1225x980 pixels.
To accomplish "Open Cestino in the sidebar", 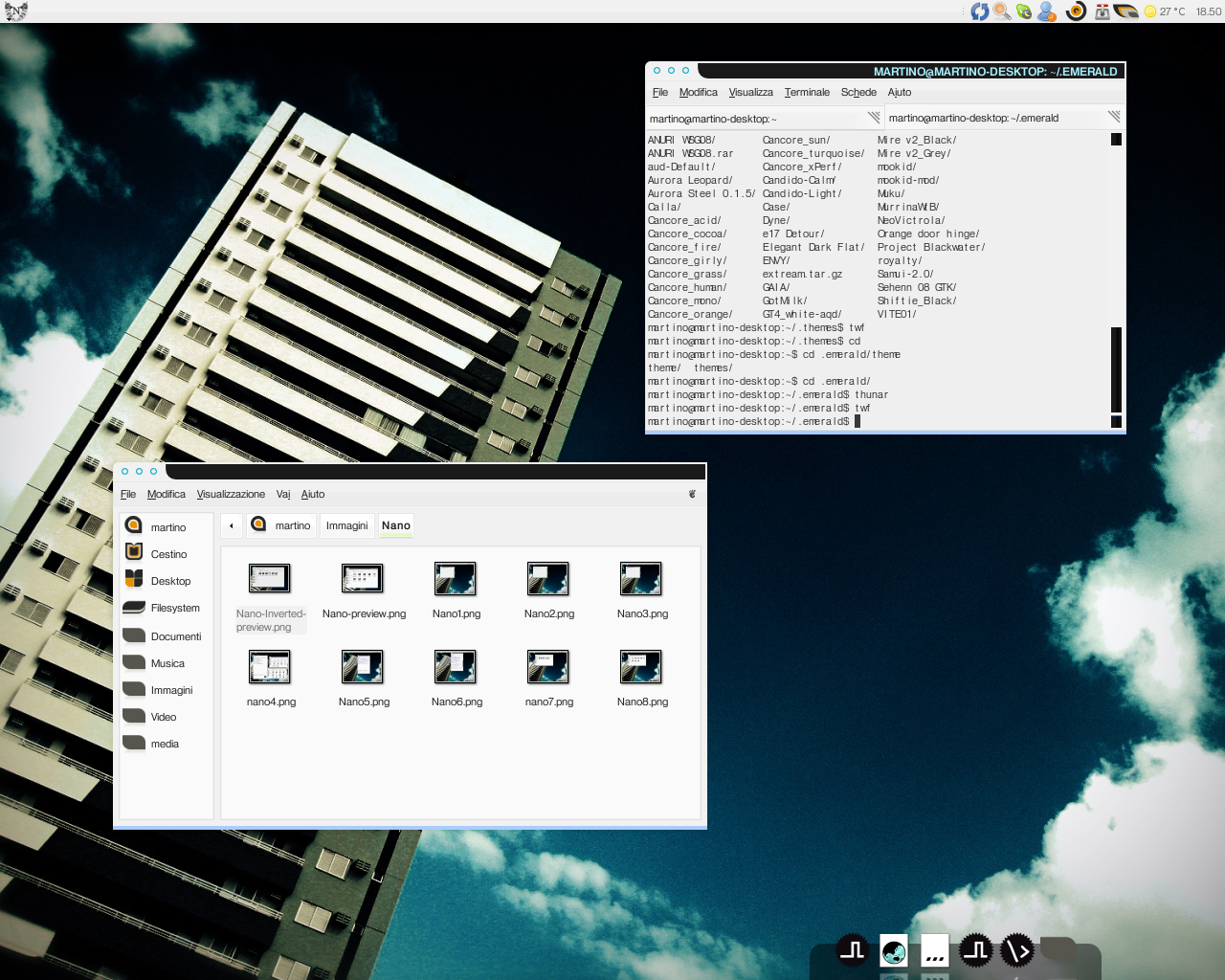I will click(x=167, y=553).
